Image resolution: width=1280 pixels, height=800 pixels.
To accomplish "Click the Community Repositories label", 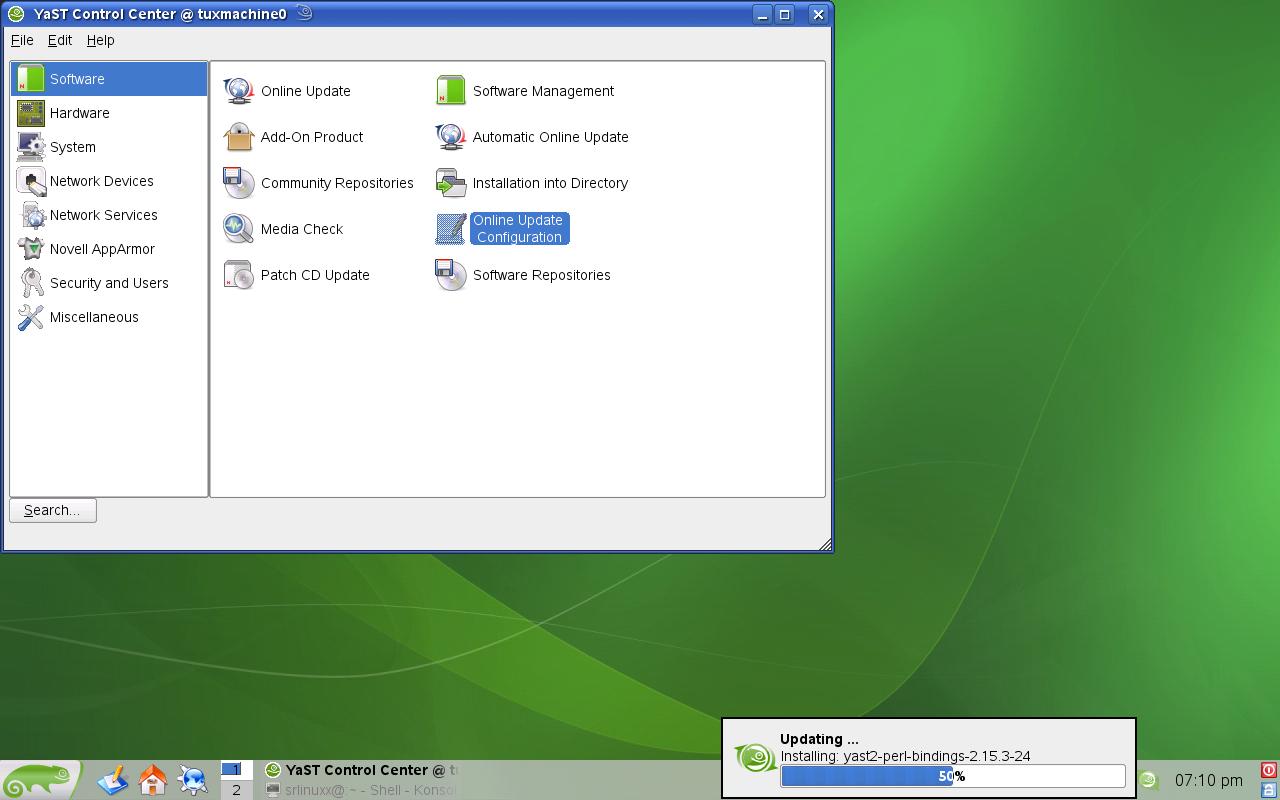I will tap(337, 183).
